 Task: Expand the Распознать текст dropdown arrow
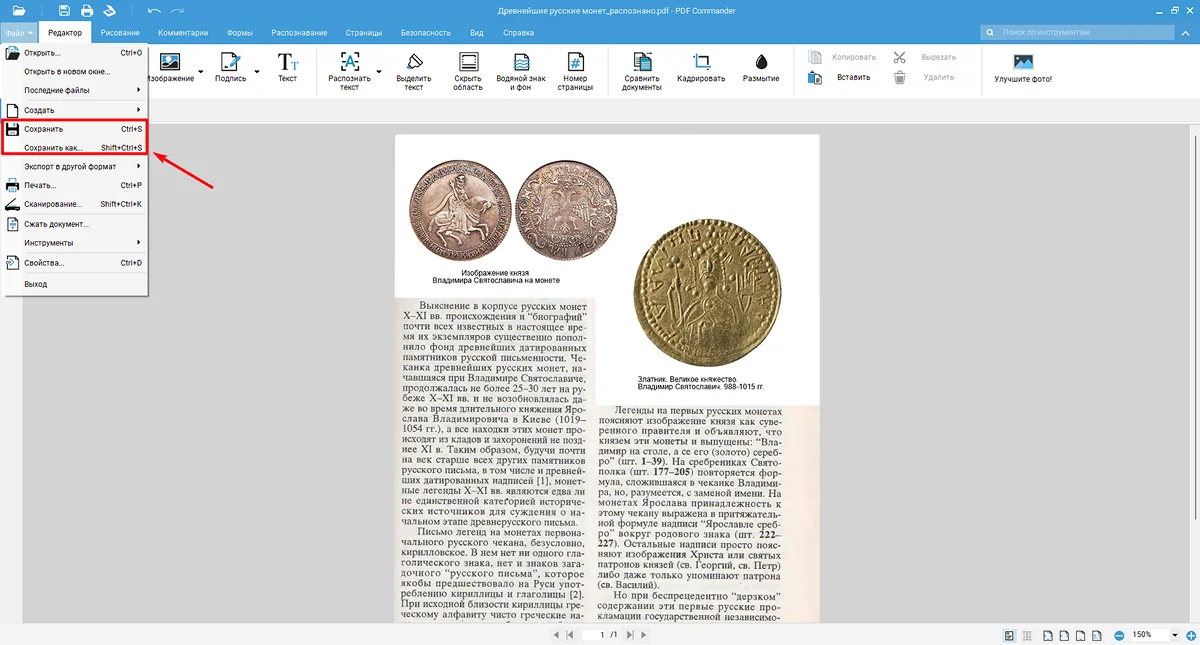point(379,71)
